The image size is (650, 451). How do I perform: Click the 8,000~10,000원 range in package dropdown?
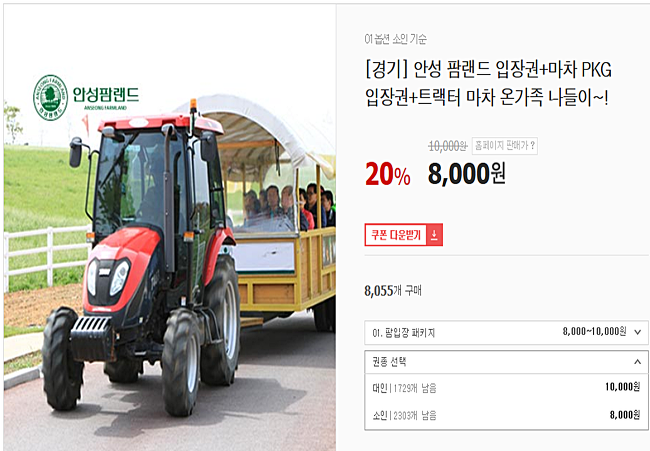pyautogui.click(x=594, y=331)
